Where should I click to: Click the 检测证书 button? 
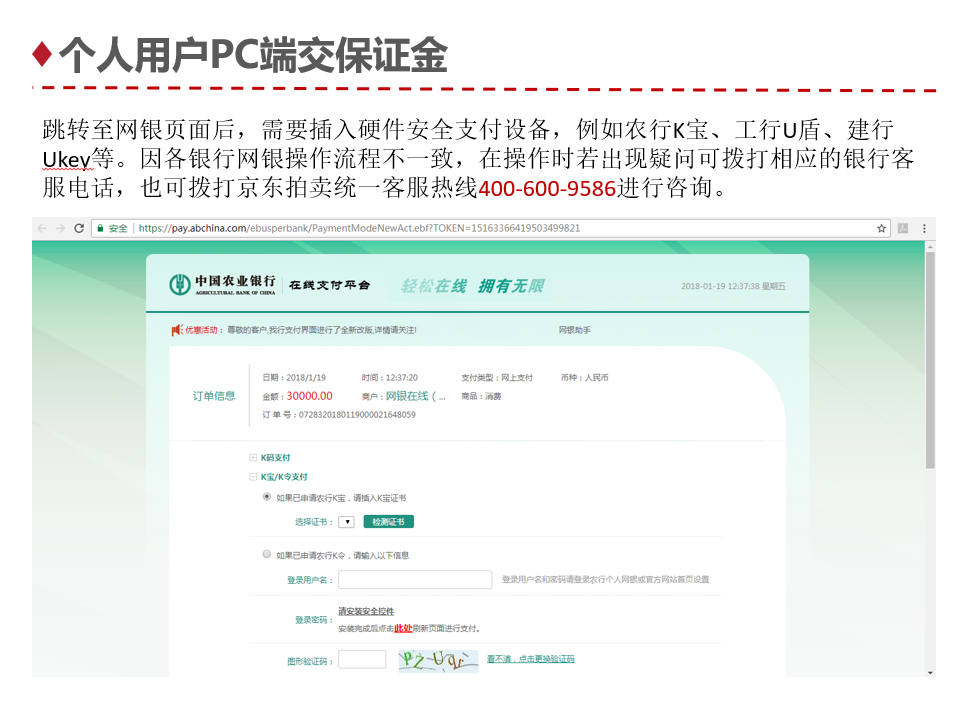[x=389, y=522]
